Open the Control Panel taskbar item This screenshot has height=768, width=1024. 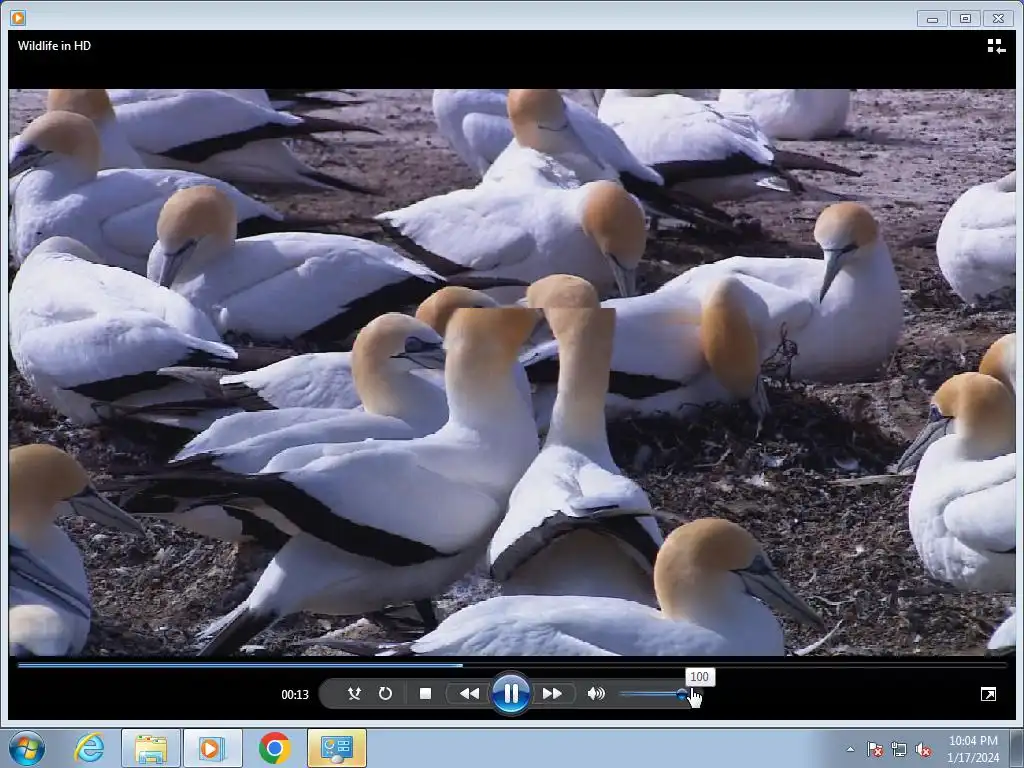coord(337,748)
